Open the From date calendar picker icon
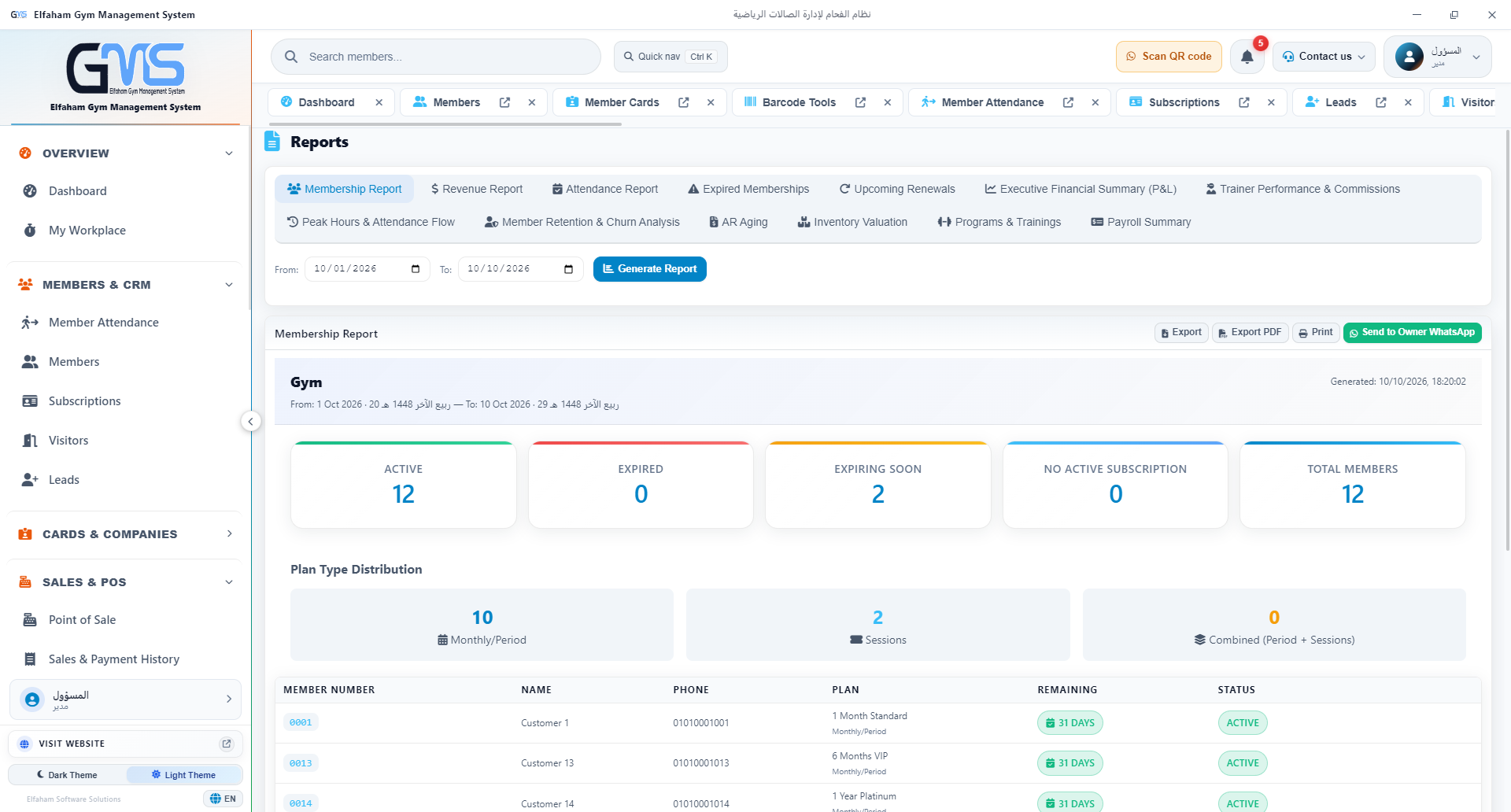 tap(416, 269)
